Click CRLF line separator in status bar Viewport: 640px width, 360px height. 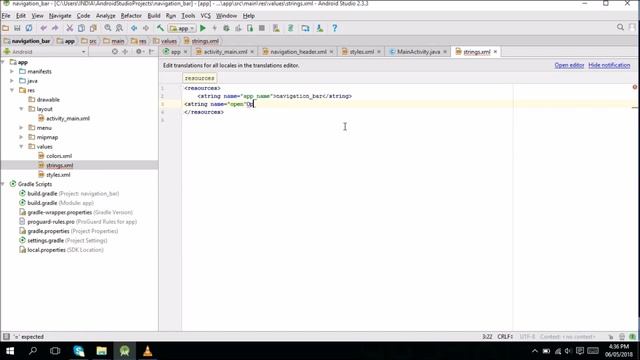(505, 337)
